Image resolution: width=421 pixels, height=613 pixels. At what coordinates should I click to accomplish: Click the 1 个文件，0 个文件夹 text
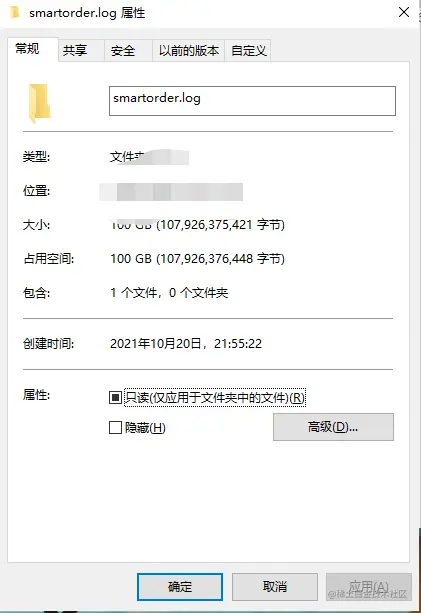169,292
